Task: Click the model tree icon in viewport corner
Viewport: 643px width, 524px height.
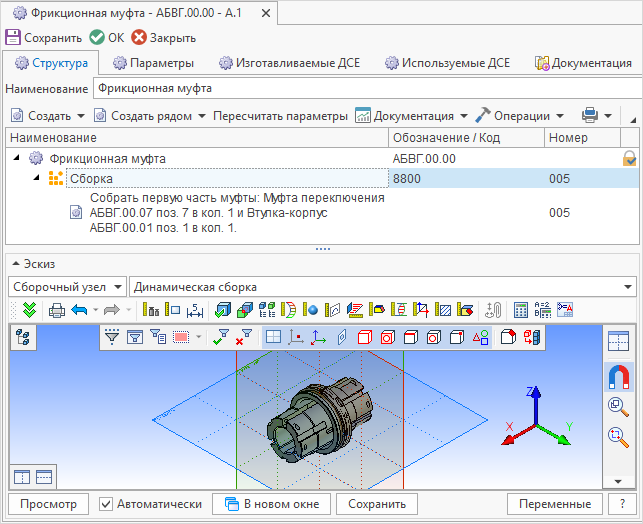Action: (x=23, y=337)
